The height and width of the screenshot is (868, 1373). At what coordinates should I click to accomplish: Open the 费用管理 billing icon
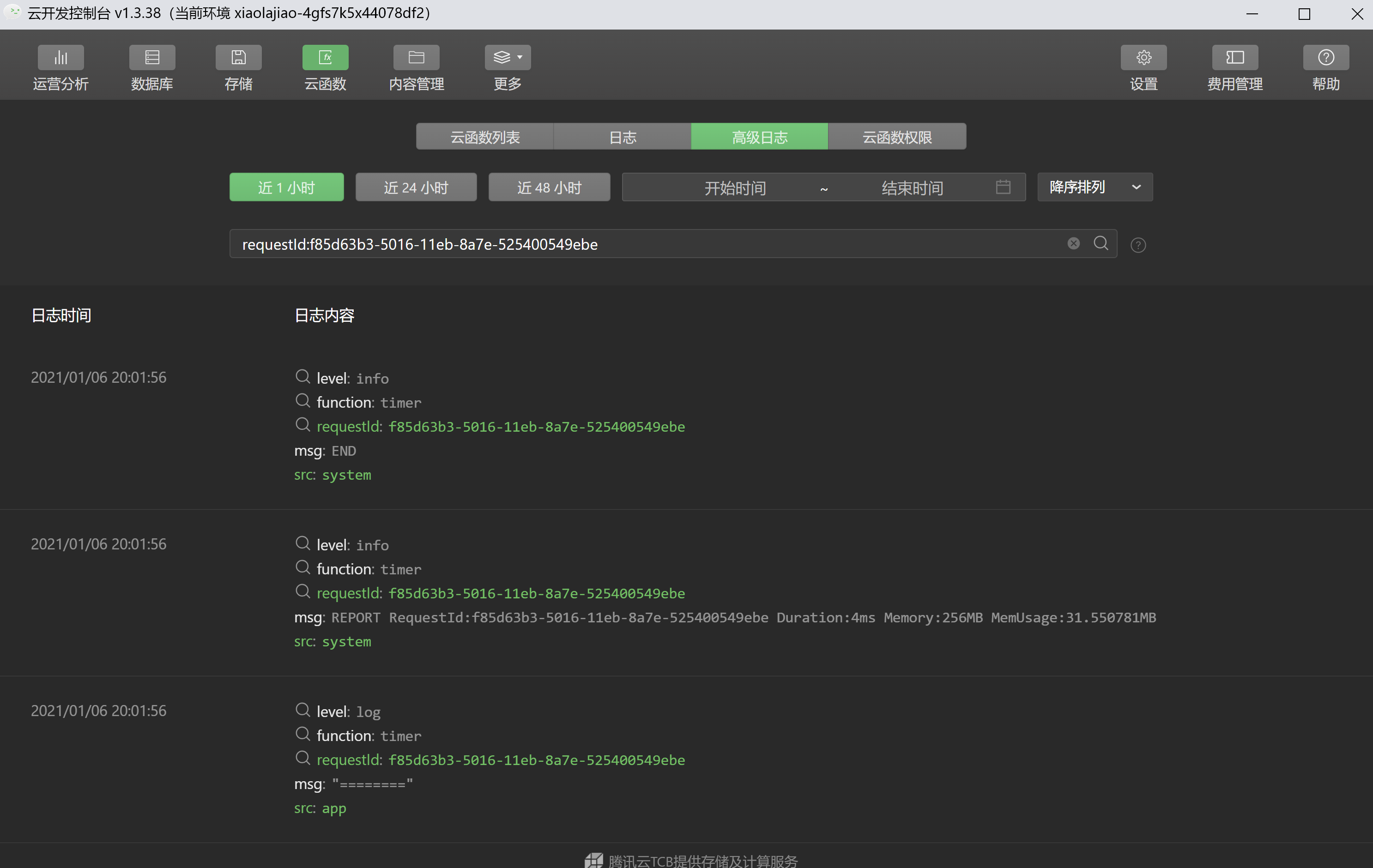[x=1234, y=58]
